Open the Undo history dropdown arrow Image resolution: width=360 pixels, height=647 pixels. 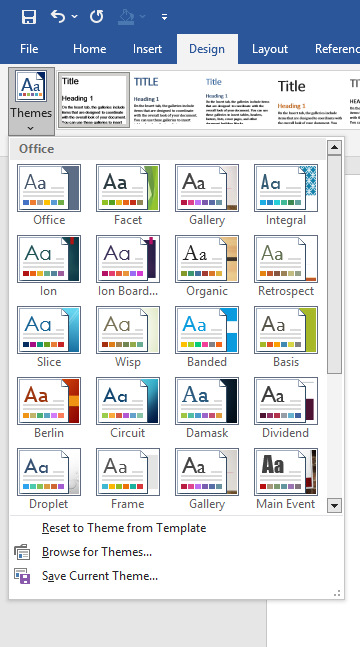tap(74, 17)
